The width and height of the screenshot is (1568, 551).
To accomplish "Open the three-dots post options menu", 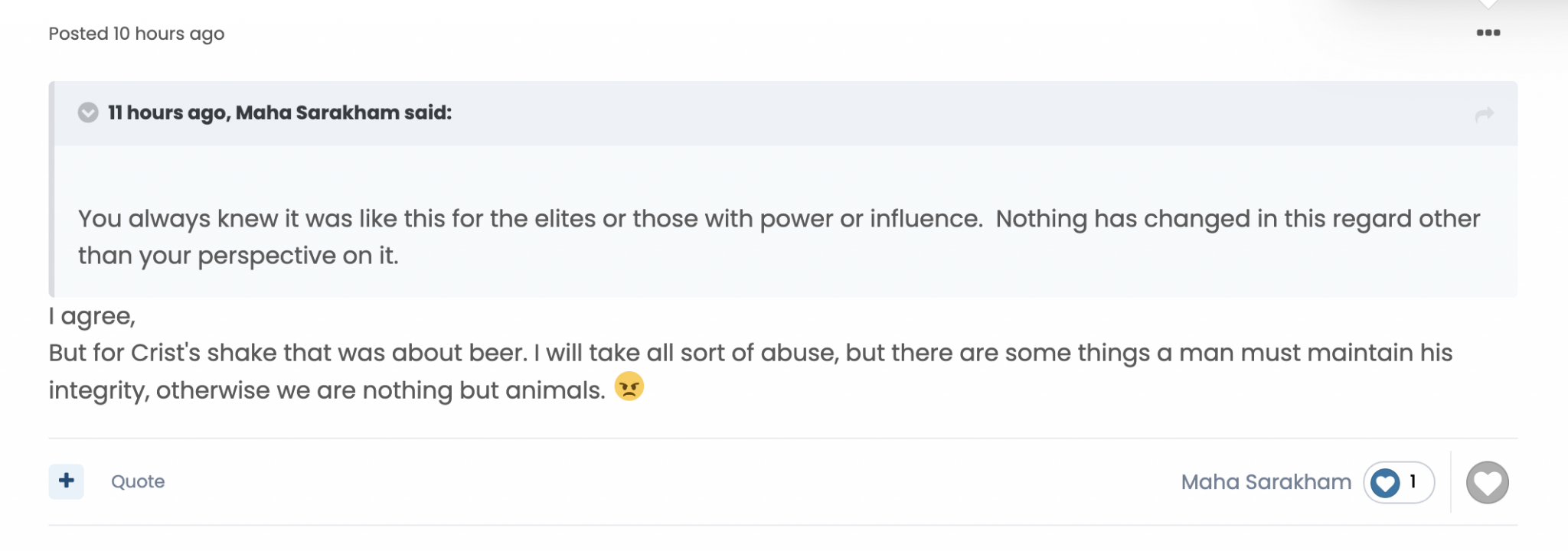I will (1488, 33).
